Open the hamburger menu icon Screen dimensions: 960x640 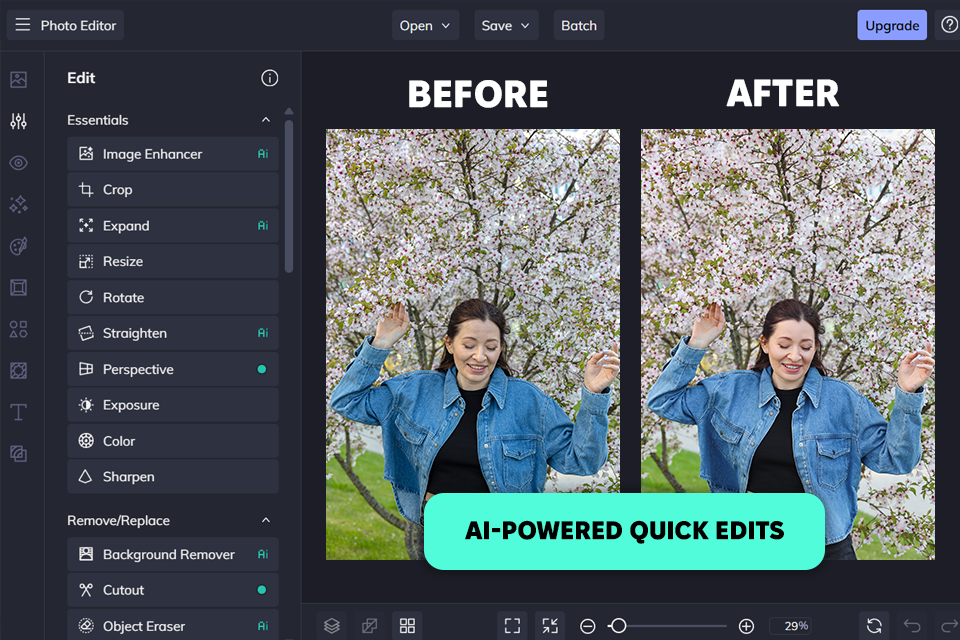click(x=23, y=24)
